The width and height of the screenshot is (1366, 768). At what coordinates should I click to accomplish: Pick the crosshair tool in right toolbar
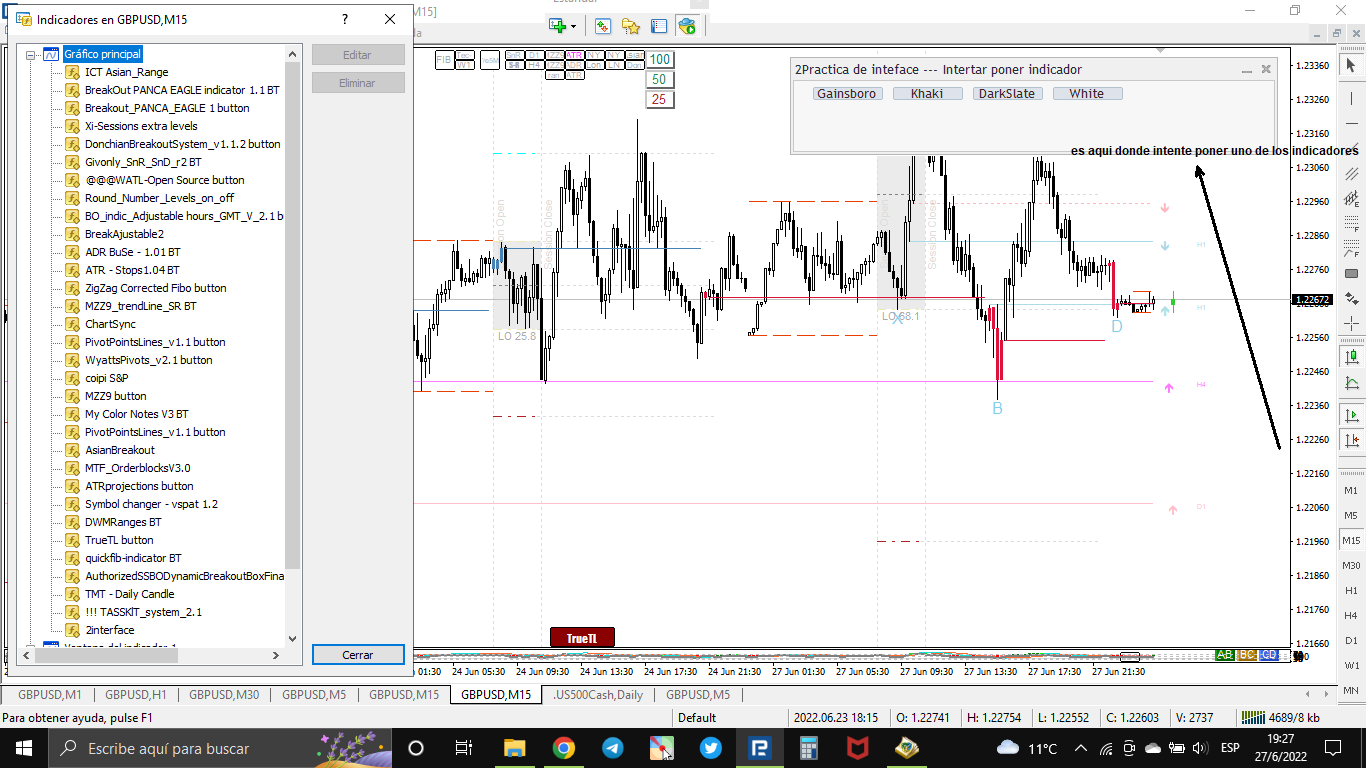[x=1351, y=323]
